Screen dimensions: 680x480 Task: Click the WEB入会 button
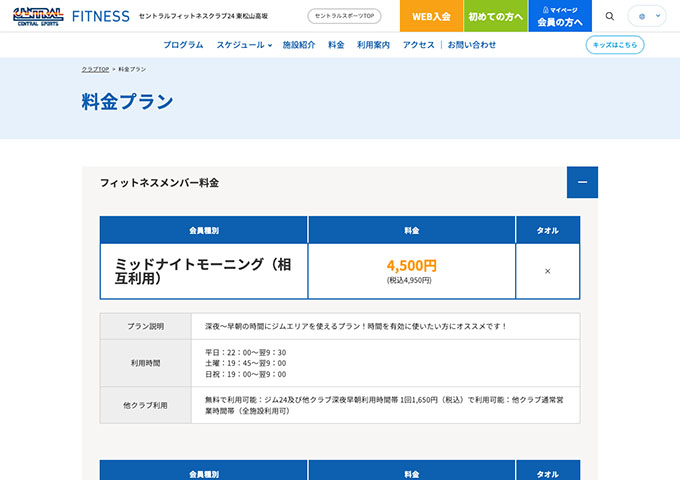tap(431, 16)
